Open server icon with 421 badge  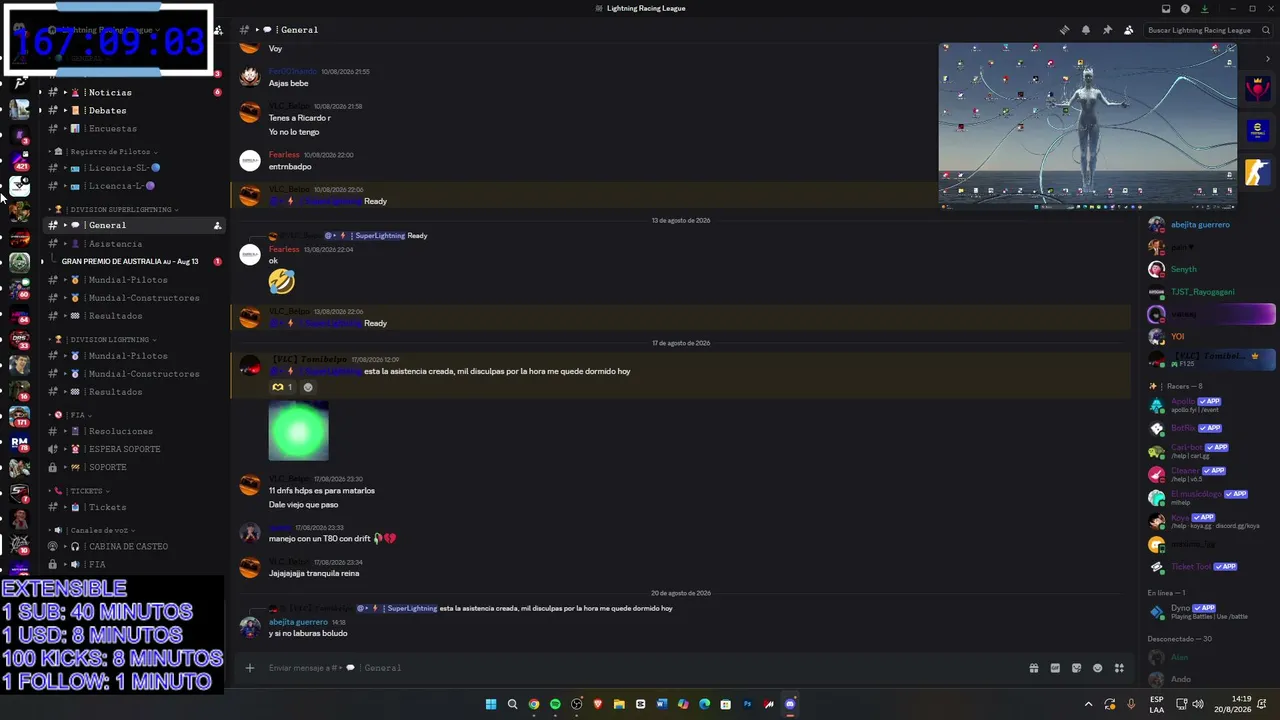(x=19, y=160)
